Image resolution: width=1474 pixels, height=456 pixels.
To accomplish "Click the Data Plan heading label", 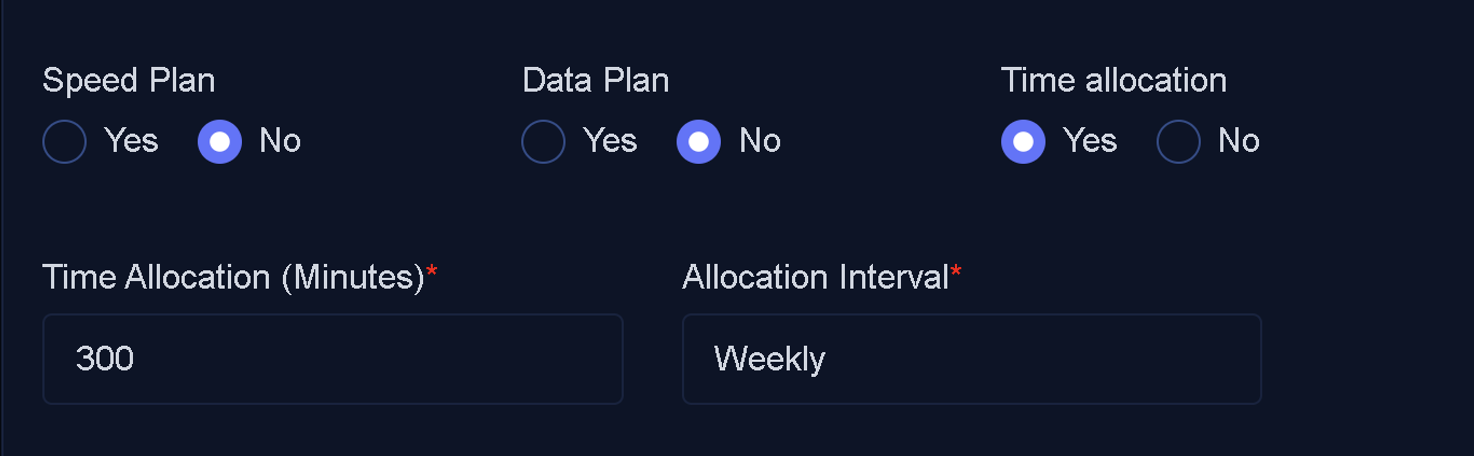I will pyautogui.click(x=596, y=80).
